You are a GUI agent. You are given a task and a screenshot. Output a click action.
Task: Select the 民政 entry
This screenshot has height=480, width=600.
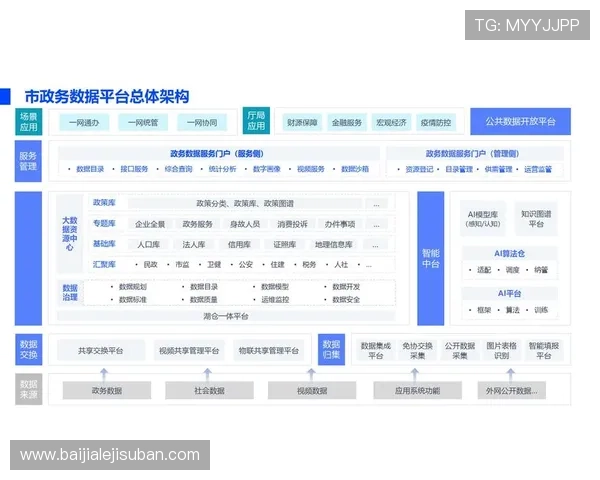click(x=150, y=264)
